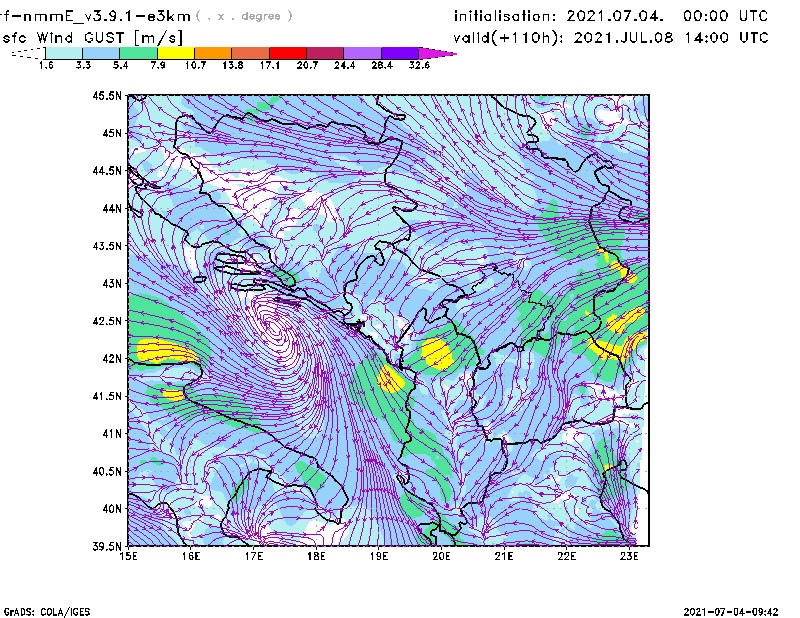
Task: Click the model name 'nmmE_v3.9.1-e3km' text
Action: pos(107,16)
